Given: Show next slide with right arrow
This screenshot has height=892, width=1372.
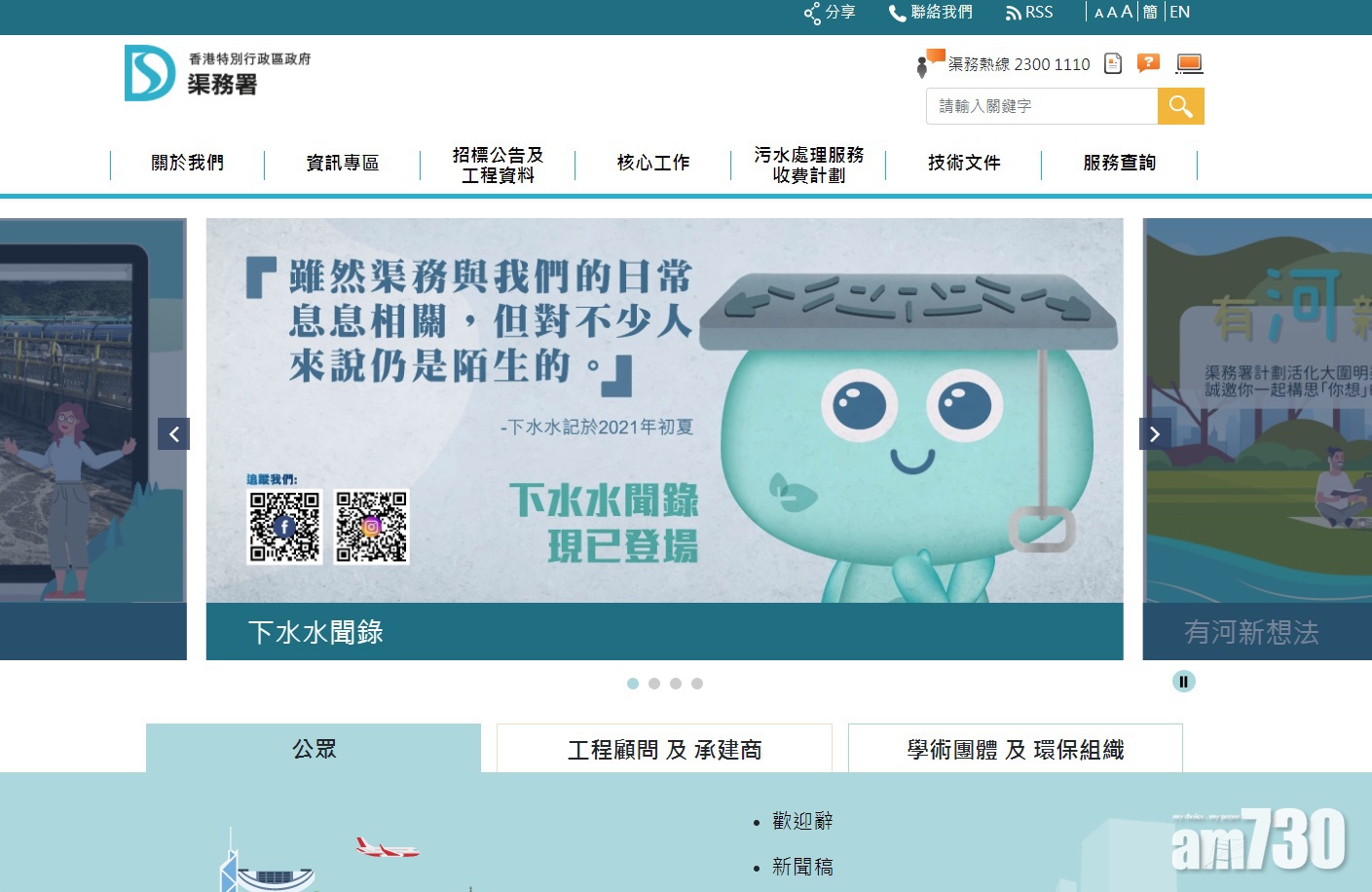Looking at the screenshot, I should click(x=1155, y=434).
